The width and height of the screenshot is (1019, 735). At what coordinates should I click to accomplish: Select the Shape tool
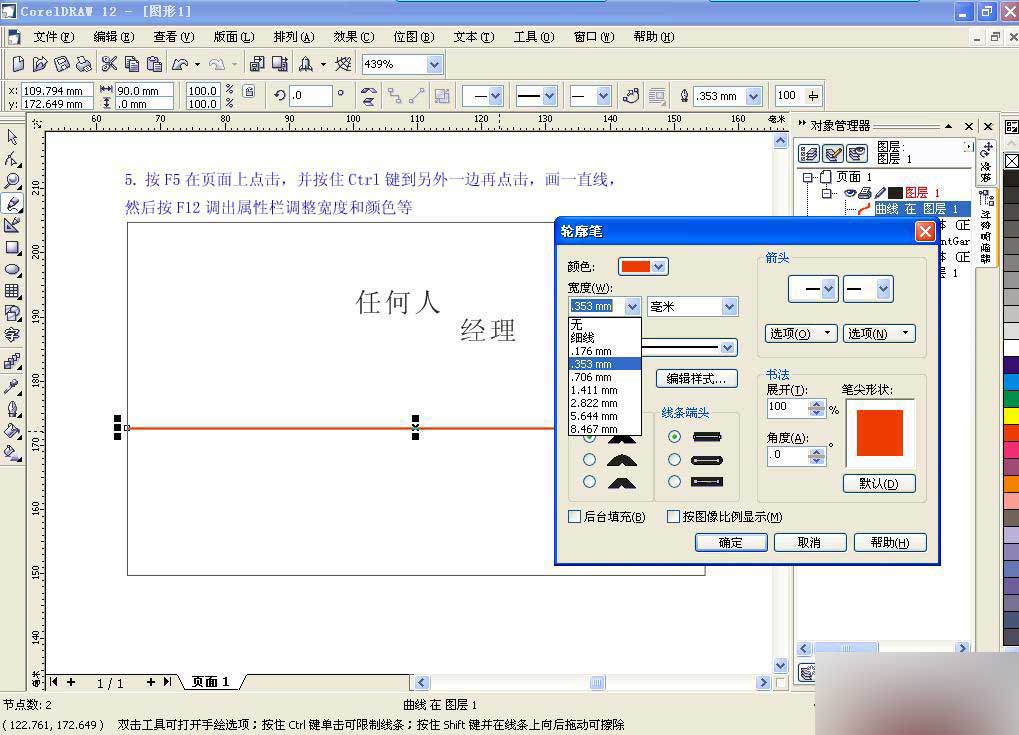pyautogui.click(x=12, y=159)
